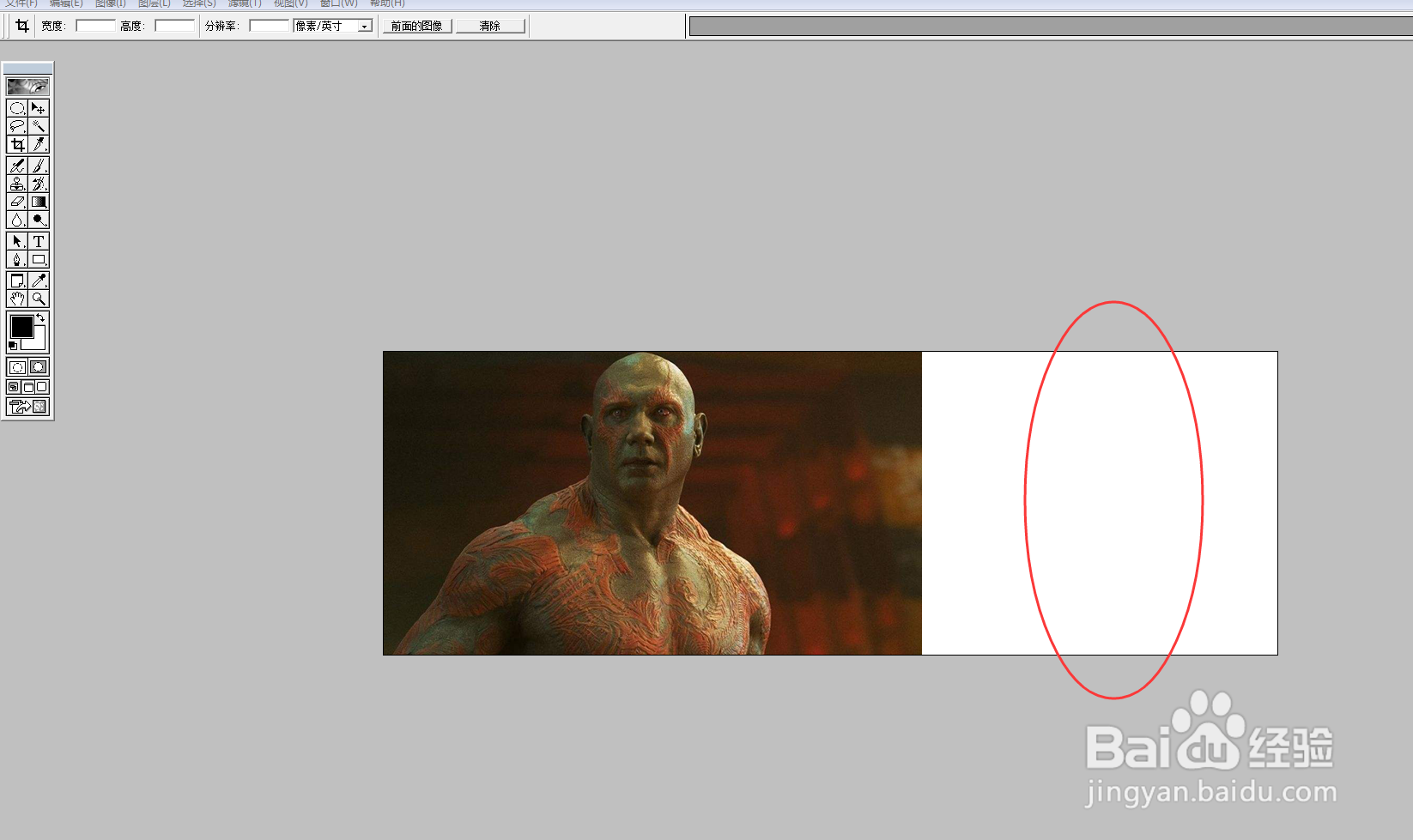The image size is (1413, 840).
Task: Select the Move tool
Action: [39, 108]
